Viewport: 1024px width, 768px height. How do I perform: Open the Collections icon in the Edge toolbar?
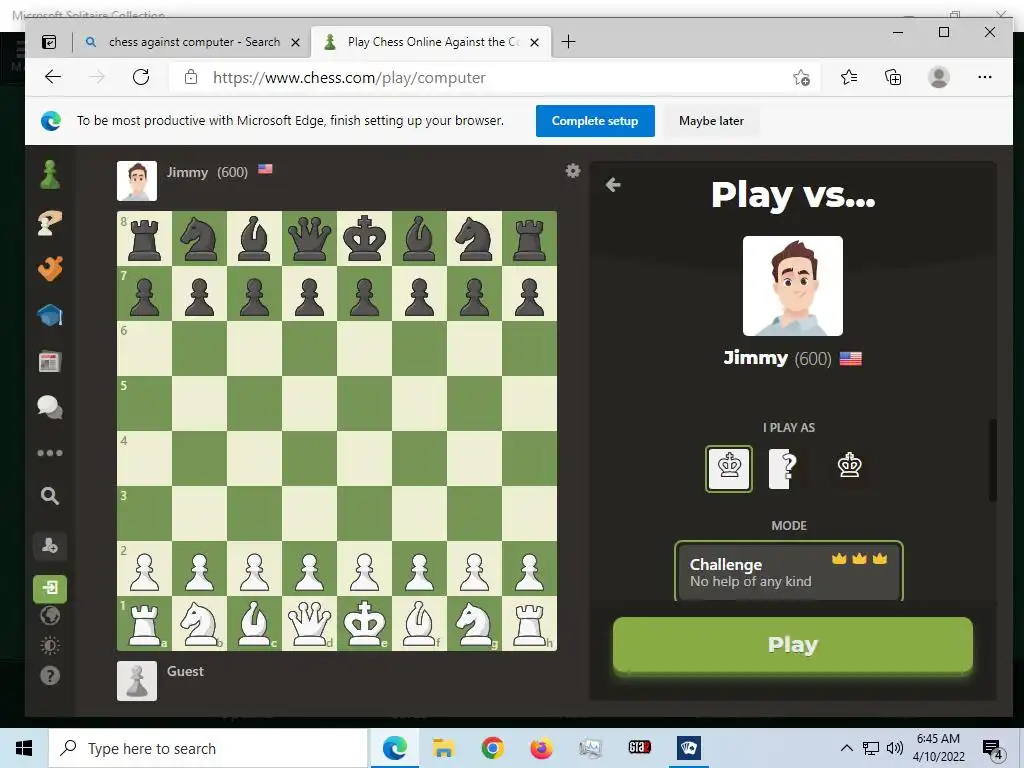(893, 78)
